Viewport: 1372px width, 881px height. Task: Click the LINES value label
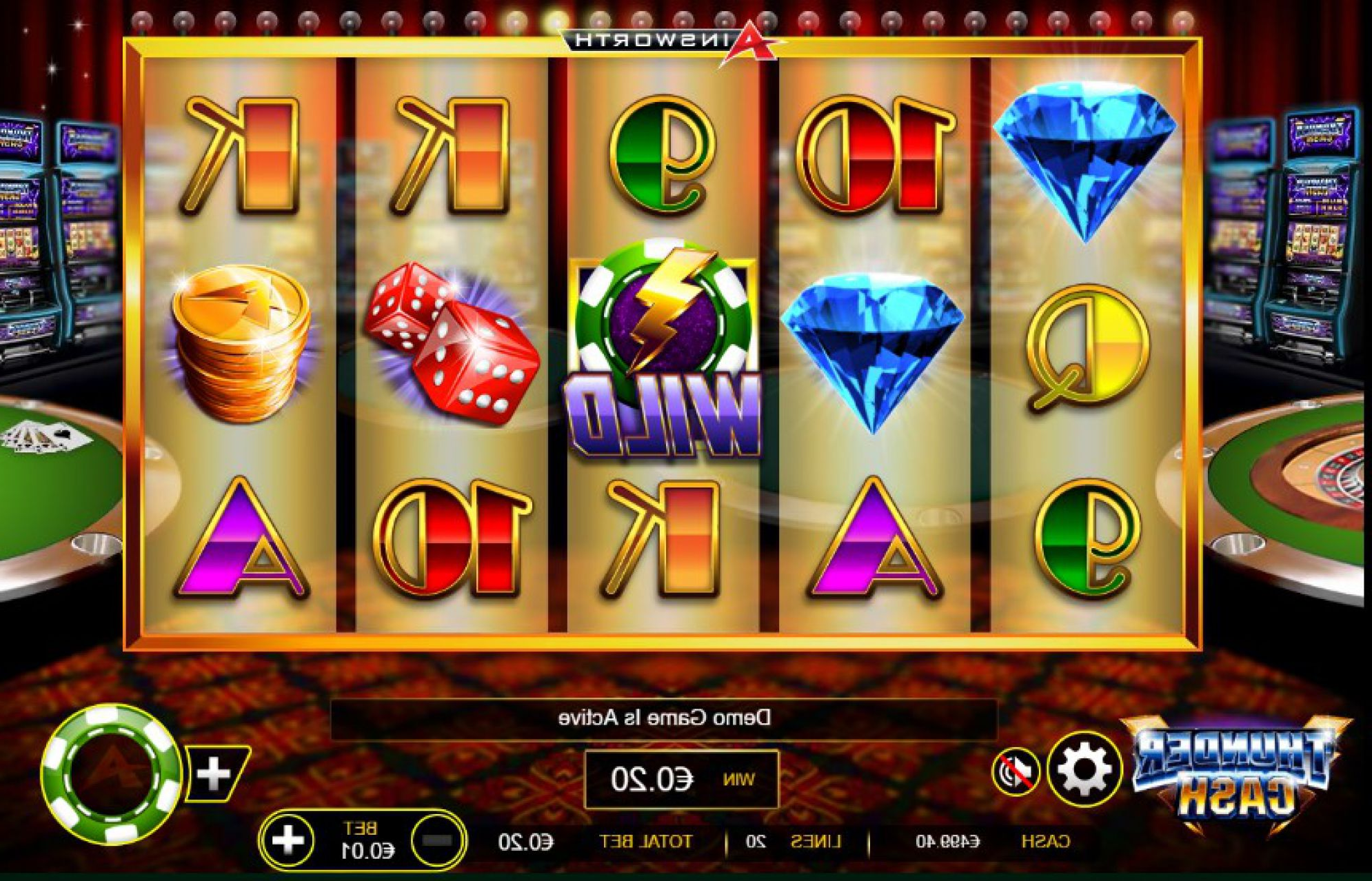(793, 841)
